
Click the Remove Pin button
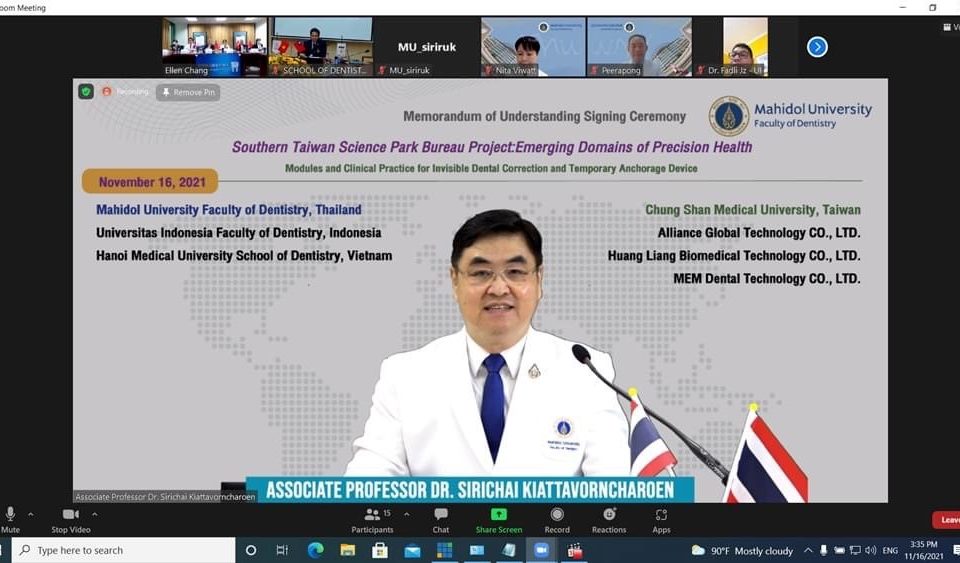(x=188, y=92)
